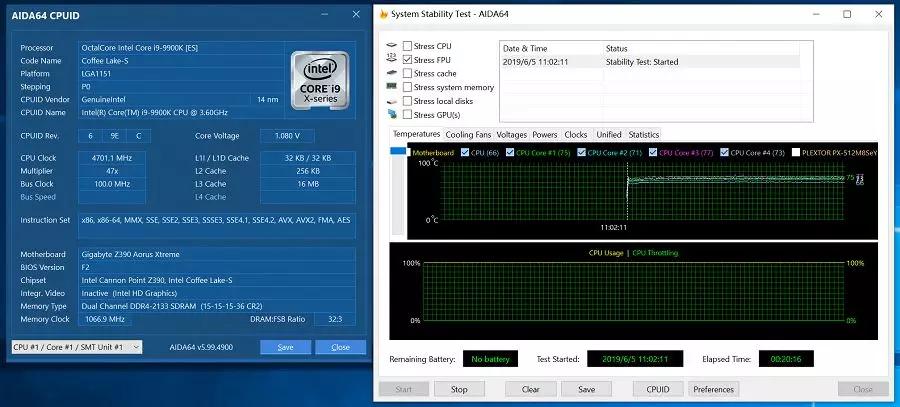The height and width of the screenshot is (407, 900).
Task: Switch to the Clocks tab
Action: [x=576, y=134]
